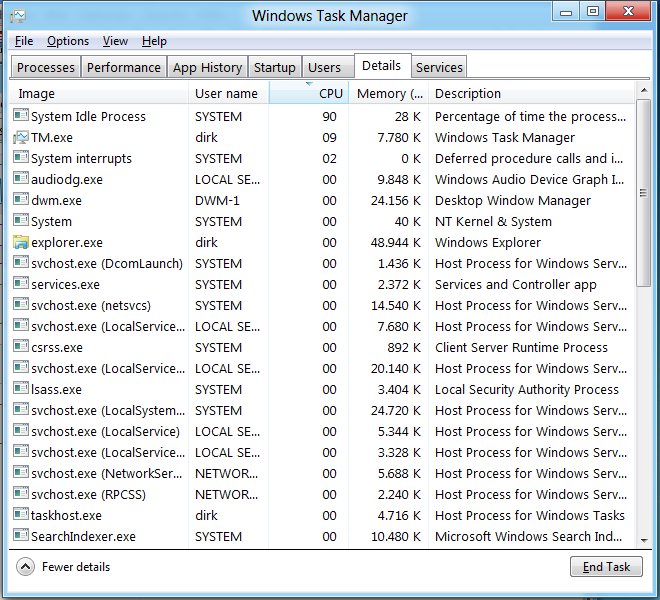Screen dimensions: 660x600
Task: Click the taskhost.exe process icon
Action: pos(21,515)
